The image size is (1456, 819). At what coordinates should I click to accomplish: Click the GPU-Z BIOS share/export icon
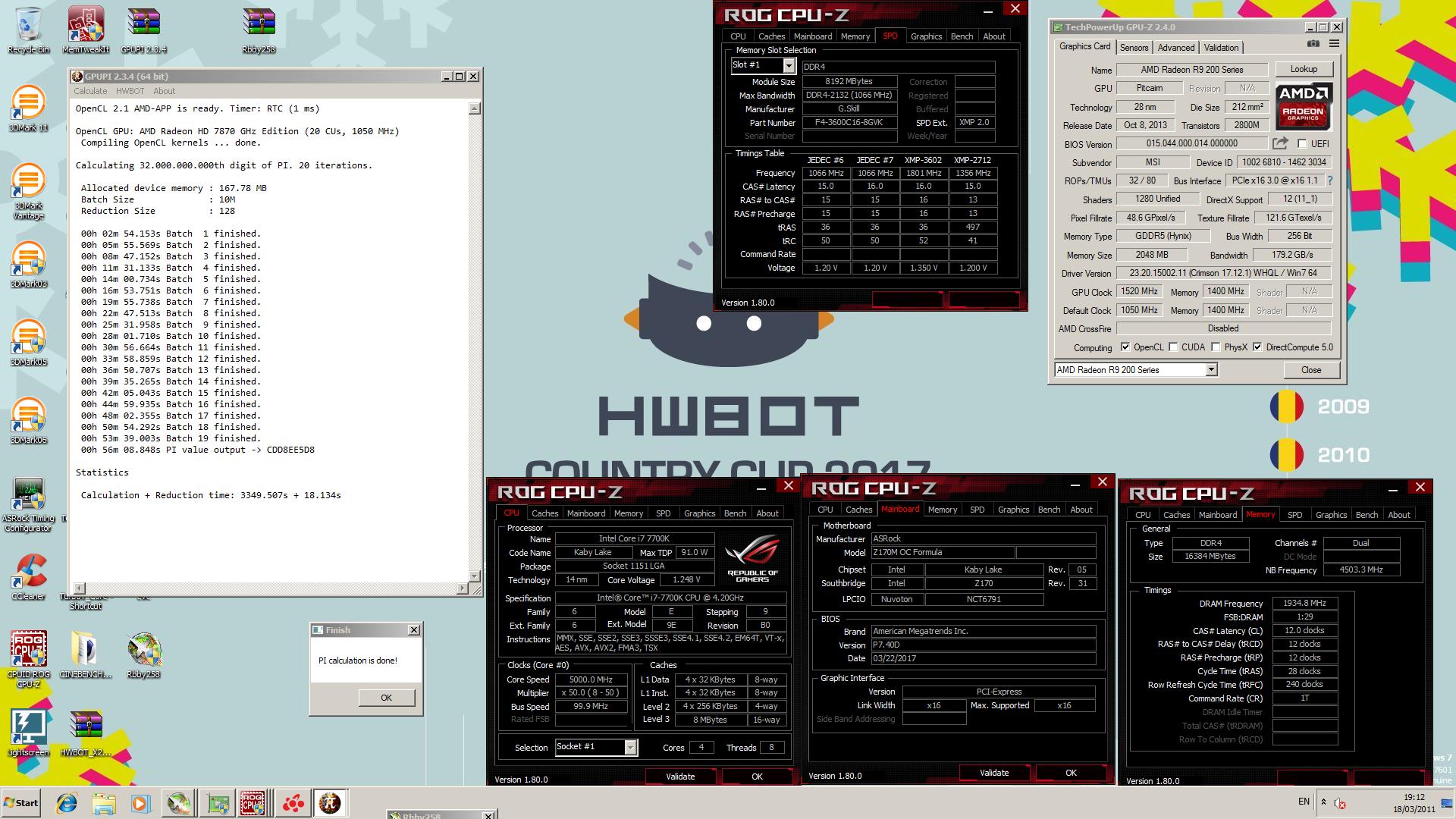1280,143
